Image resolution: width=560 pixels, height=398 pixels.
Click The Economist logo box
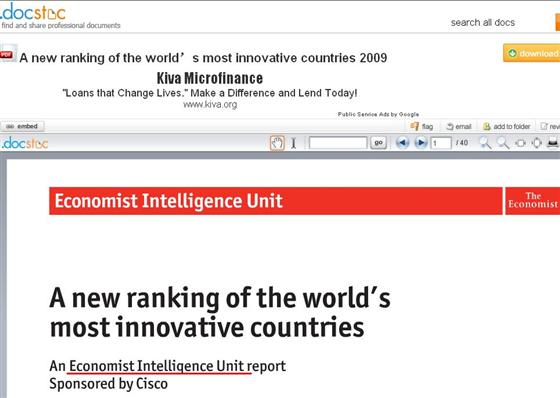pos(533,201)
